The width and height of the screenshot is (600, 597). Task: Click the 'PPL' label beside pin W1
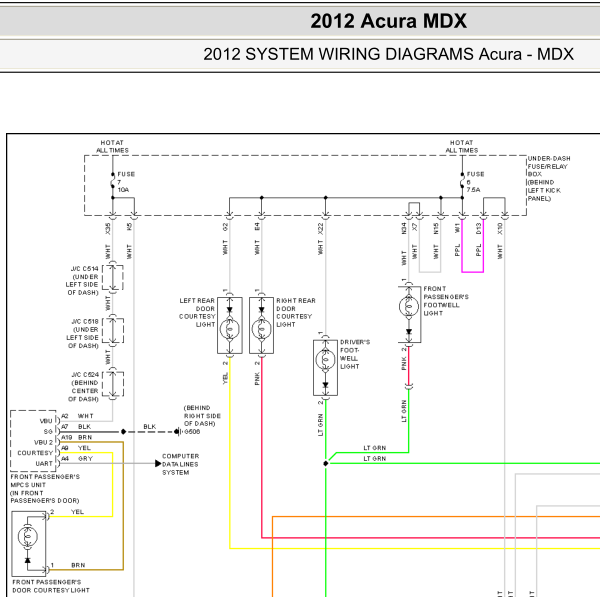tap(457, 250)
